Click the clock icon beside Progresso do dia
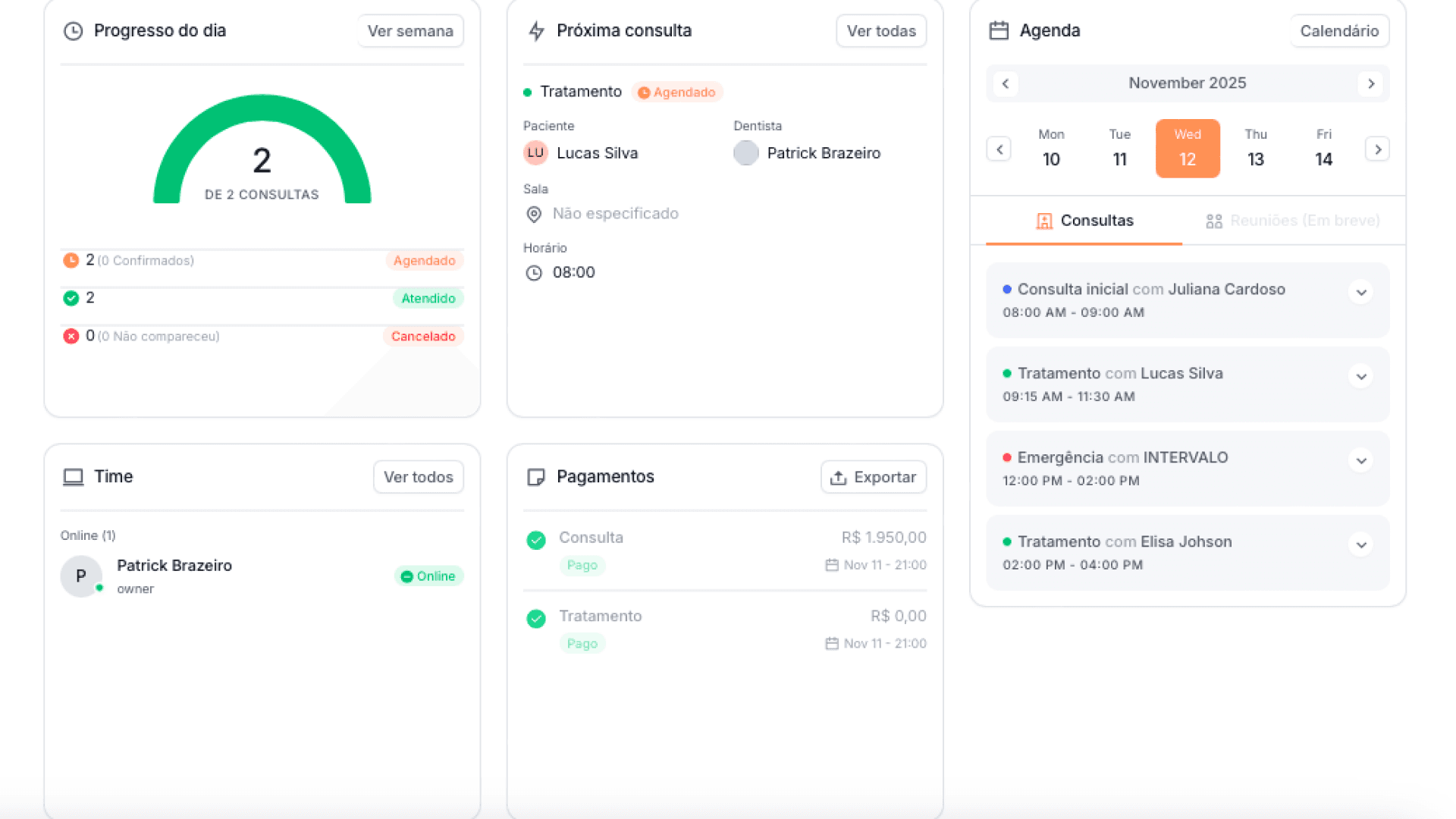The width and height of the screenshot is (1456, 819). click(x=73, y=31)
